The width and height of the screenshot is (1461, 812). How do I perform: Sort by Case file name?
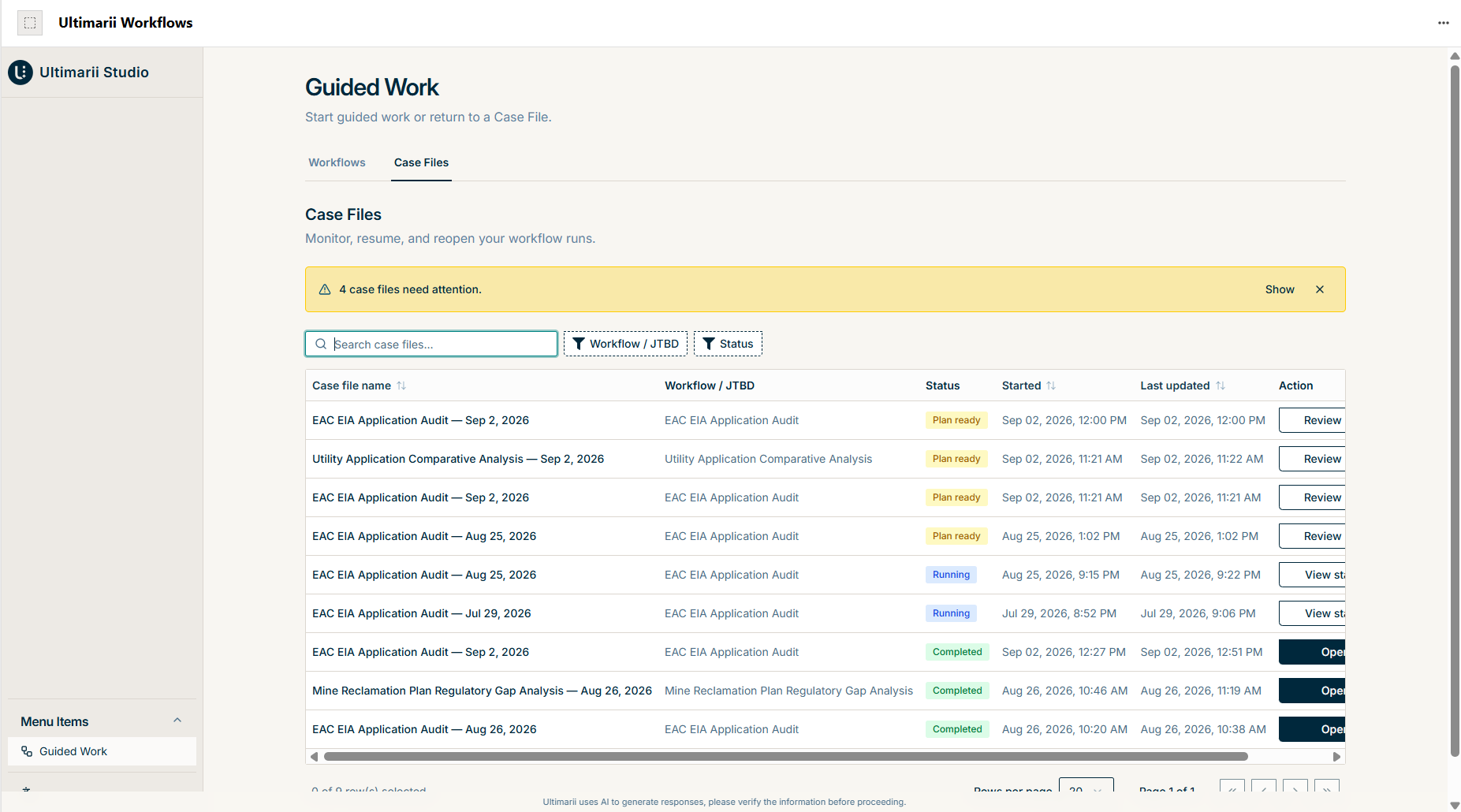pyautogui.click(x=359, y=386)
